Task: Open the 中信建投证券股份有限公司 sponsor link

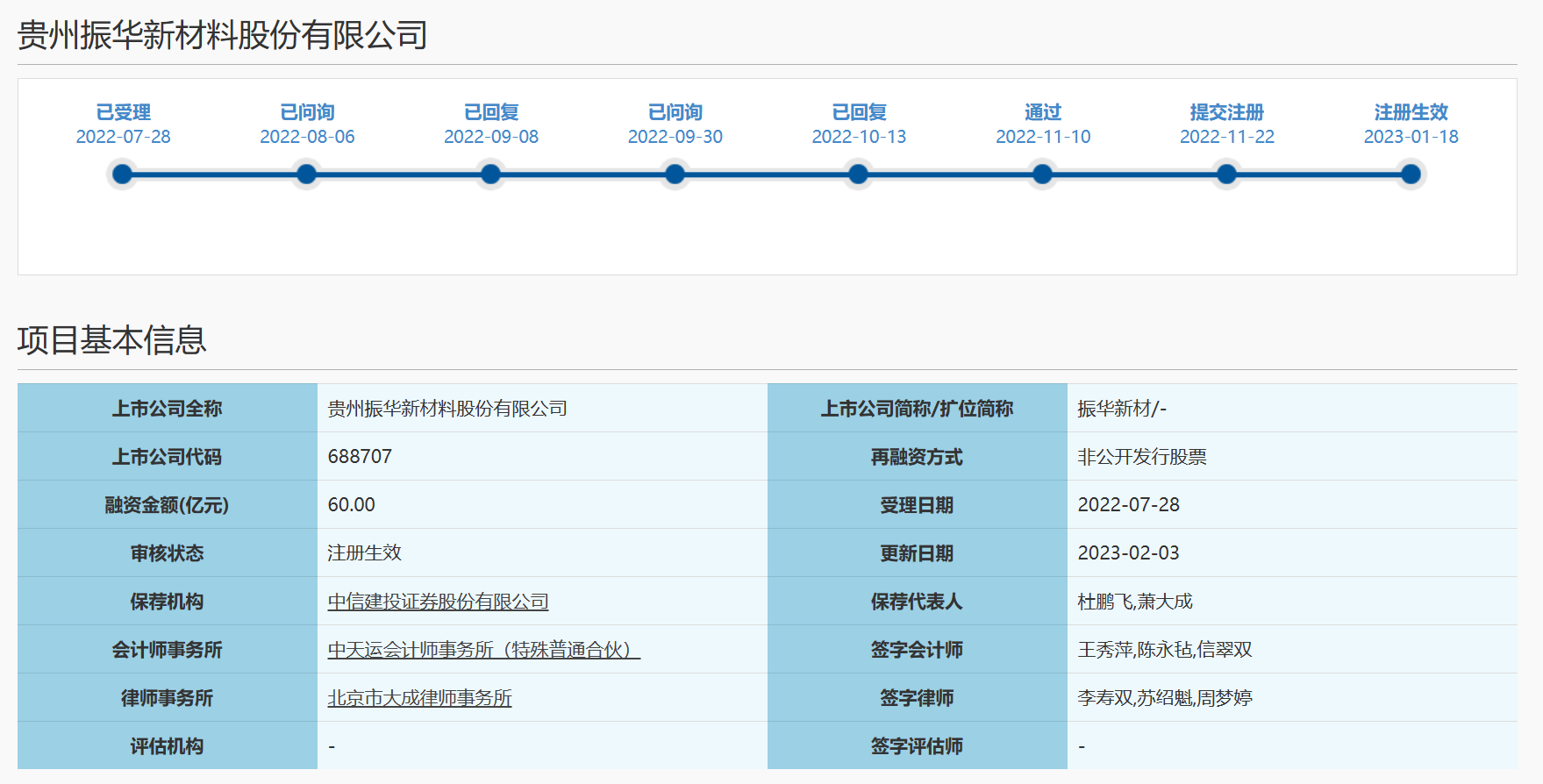Action: [x=438, y=602]
